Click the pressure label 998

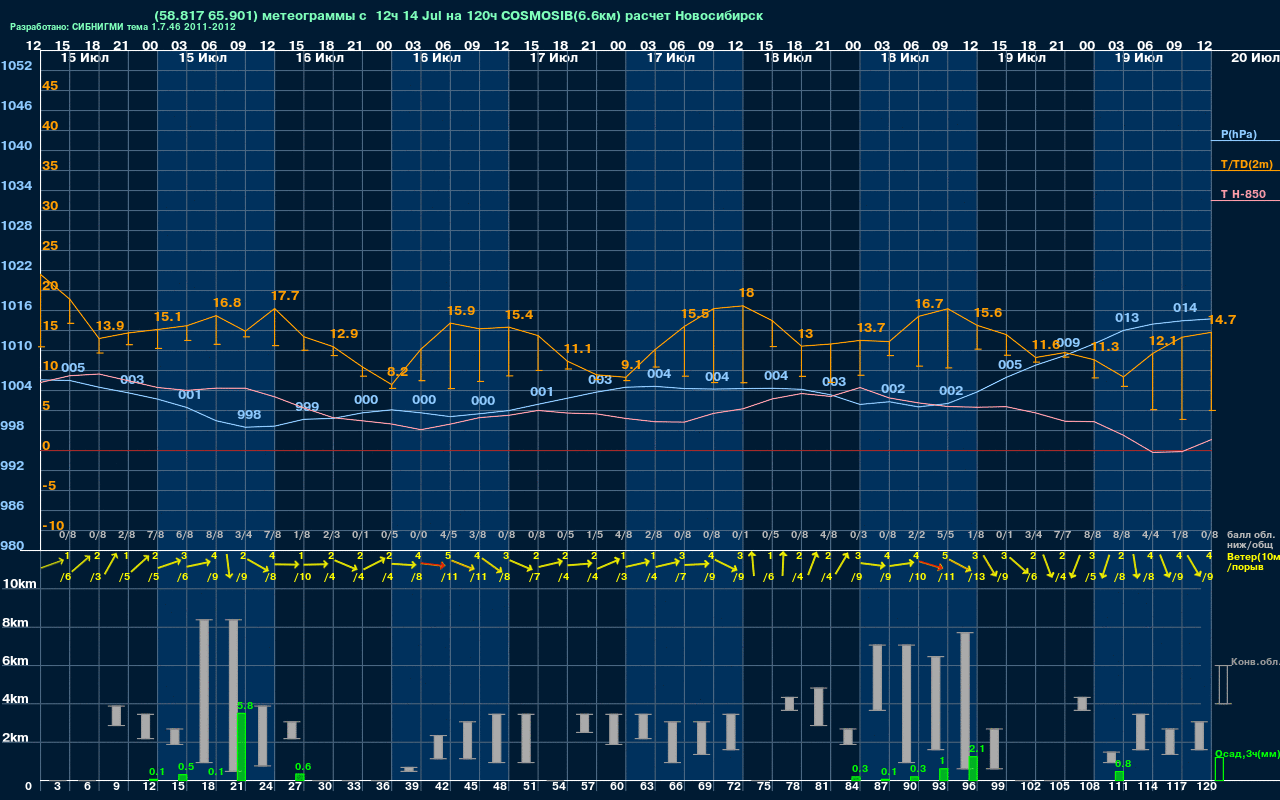click(x=249, y=415)
